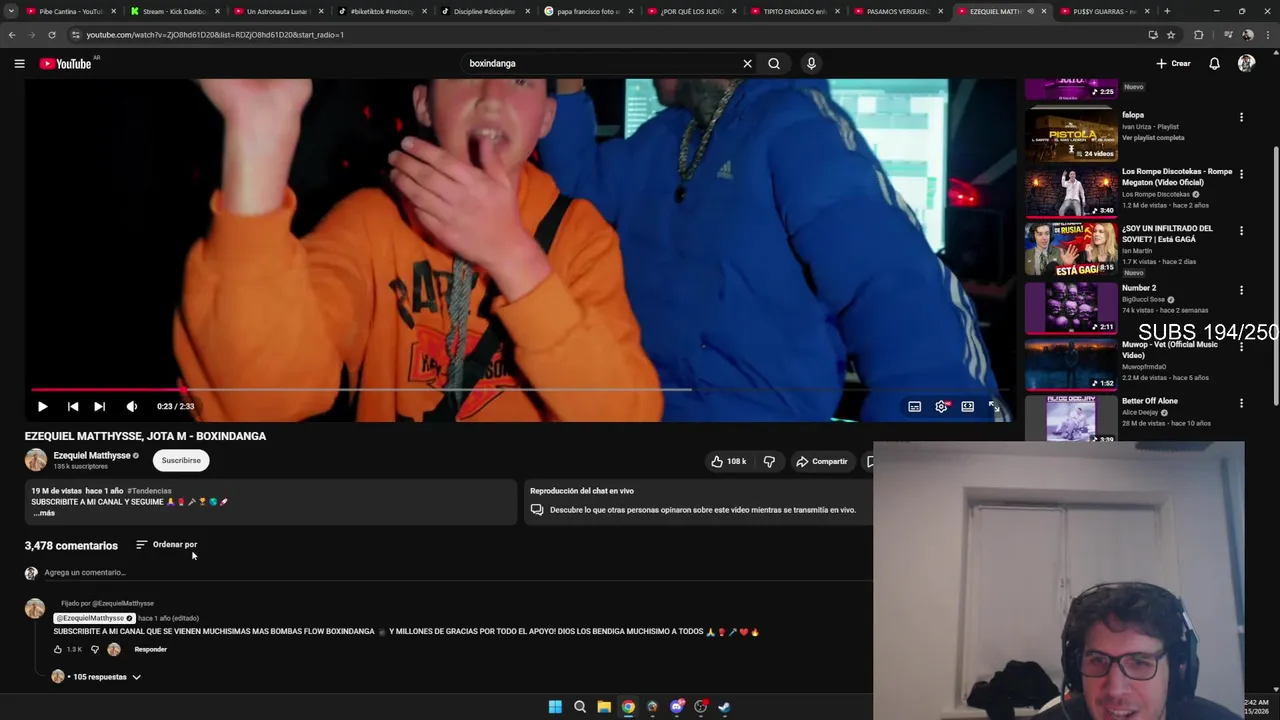Clear the boxindanga search text

point(747,64)
